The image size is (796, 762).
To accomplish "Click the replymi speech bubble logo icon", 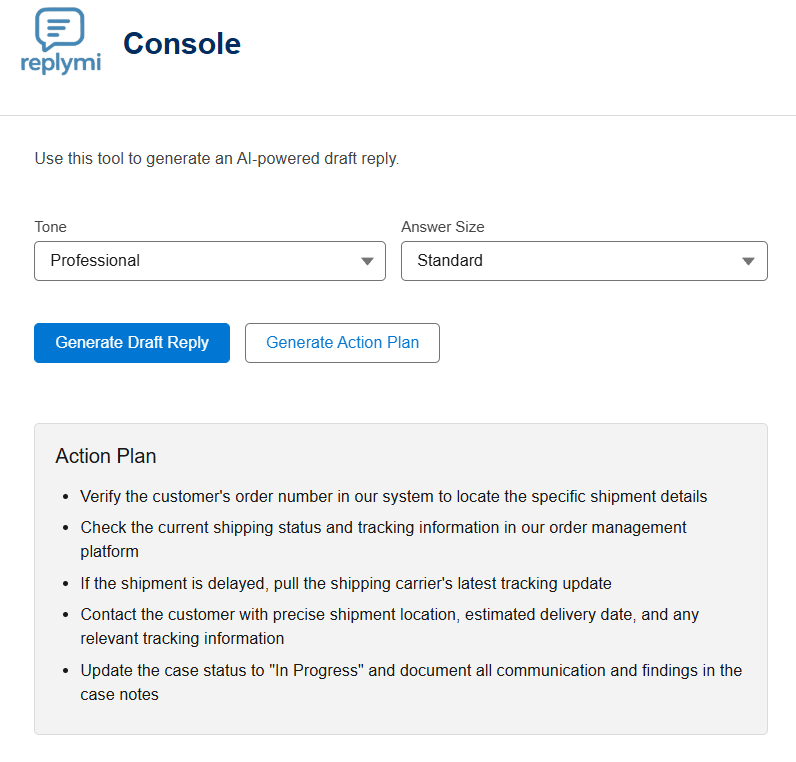I will tap(60, 29).
